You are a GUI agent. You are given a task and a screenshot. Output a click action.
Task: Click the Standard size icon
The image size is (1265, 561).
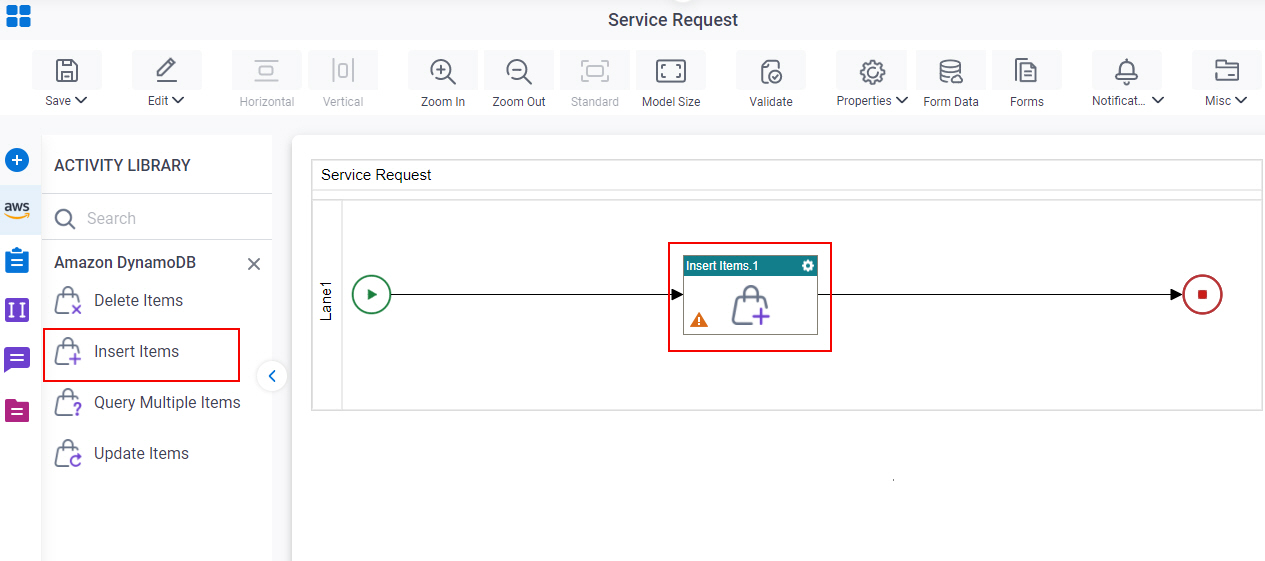click(595, 71)
